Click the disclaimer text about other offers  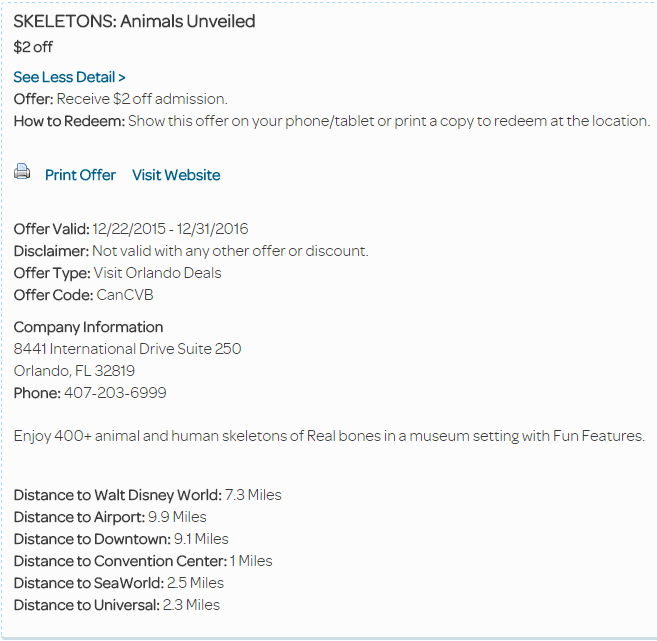(230, 251)
